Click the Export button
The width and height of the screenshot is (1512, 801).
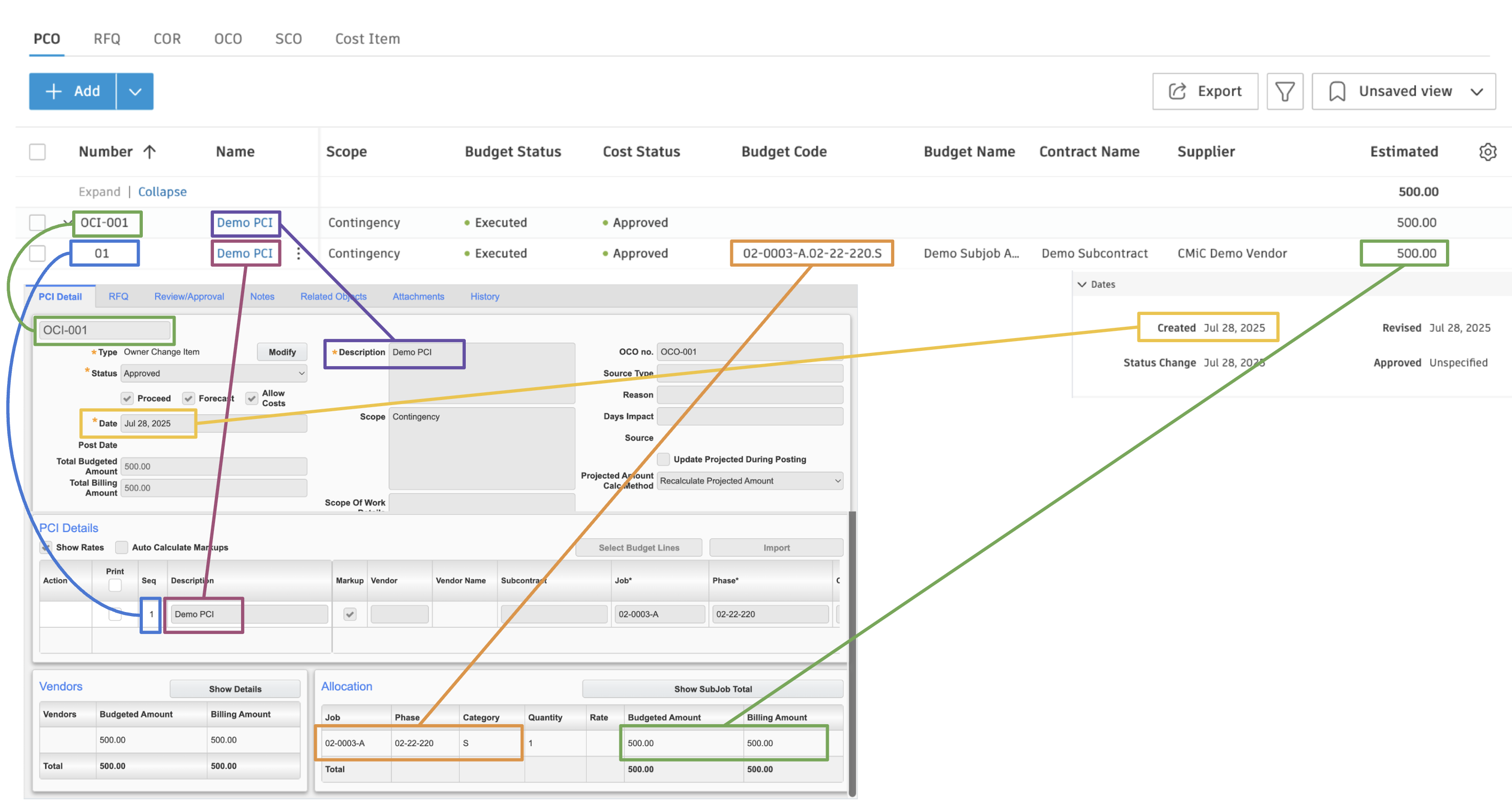[x=1204, y=91]
